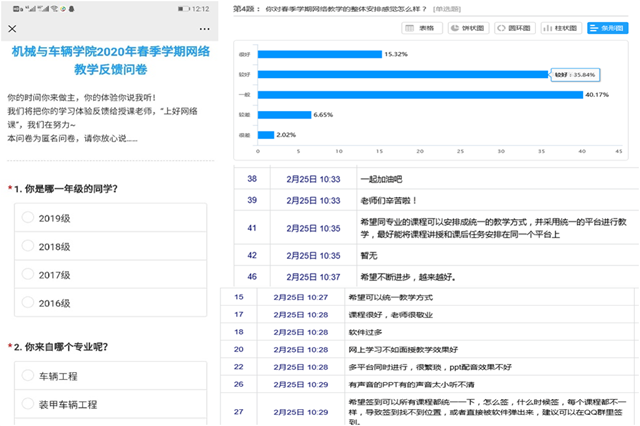
Task: Choose the 2016级 grade option
Action: (26, 303)
